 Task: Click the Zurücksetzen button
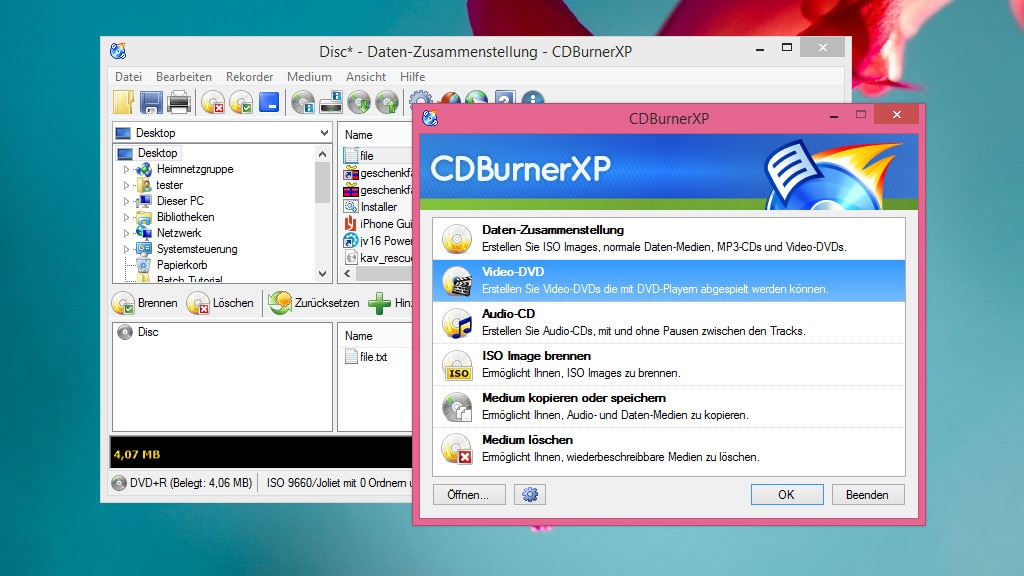314,303
